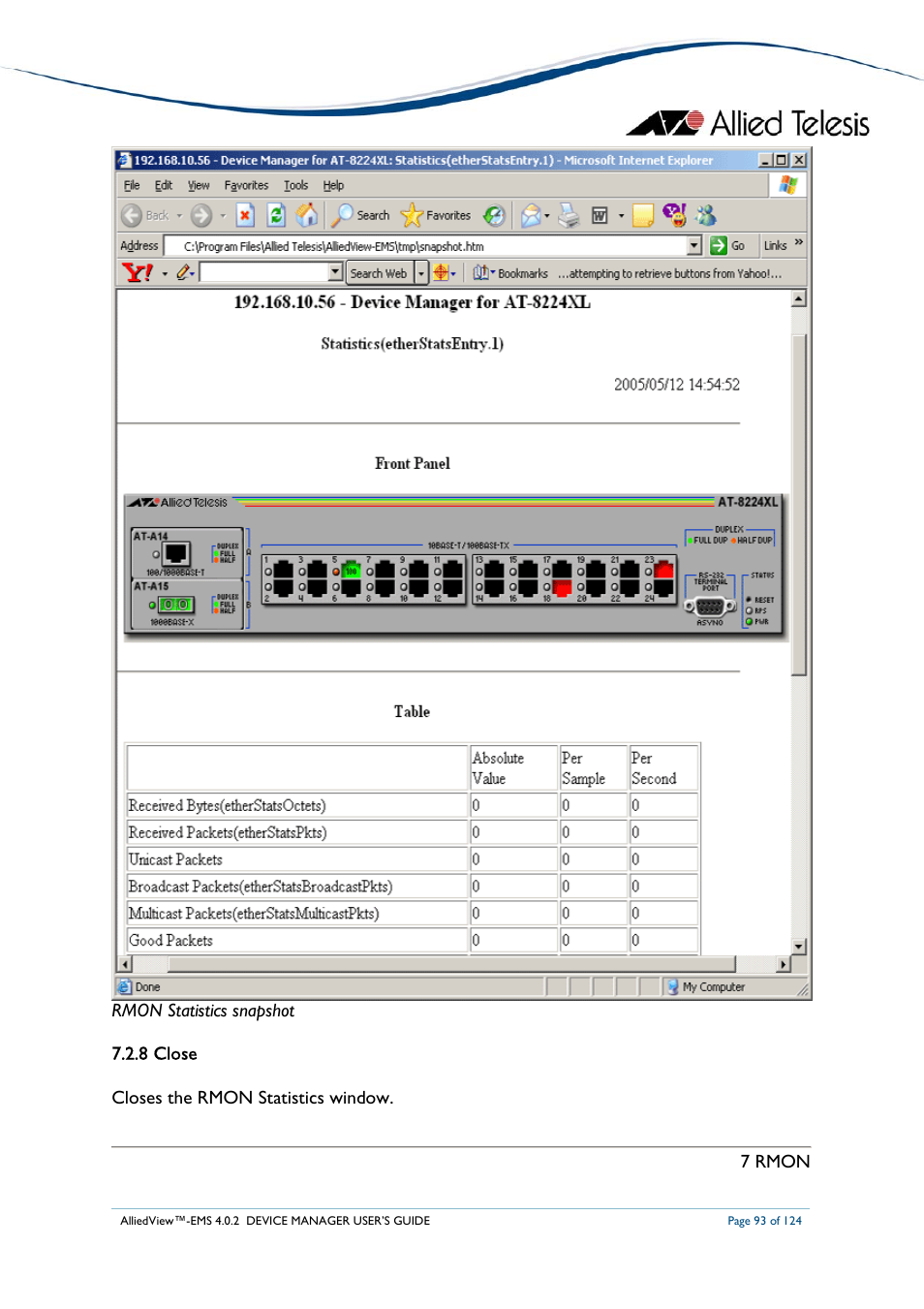Click the RS-232 terminal port connector
Viewport: 924px width, 1309px height.
point(709,607)
